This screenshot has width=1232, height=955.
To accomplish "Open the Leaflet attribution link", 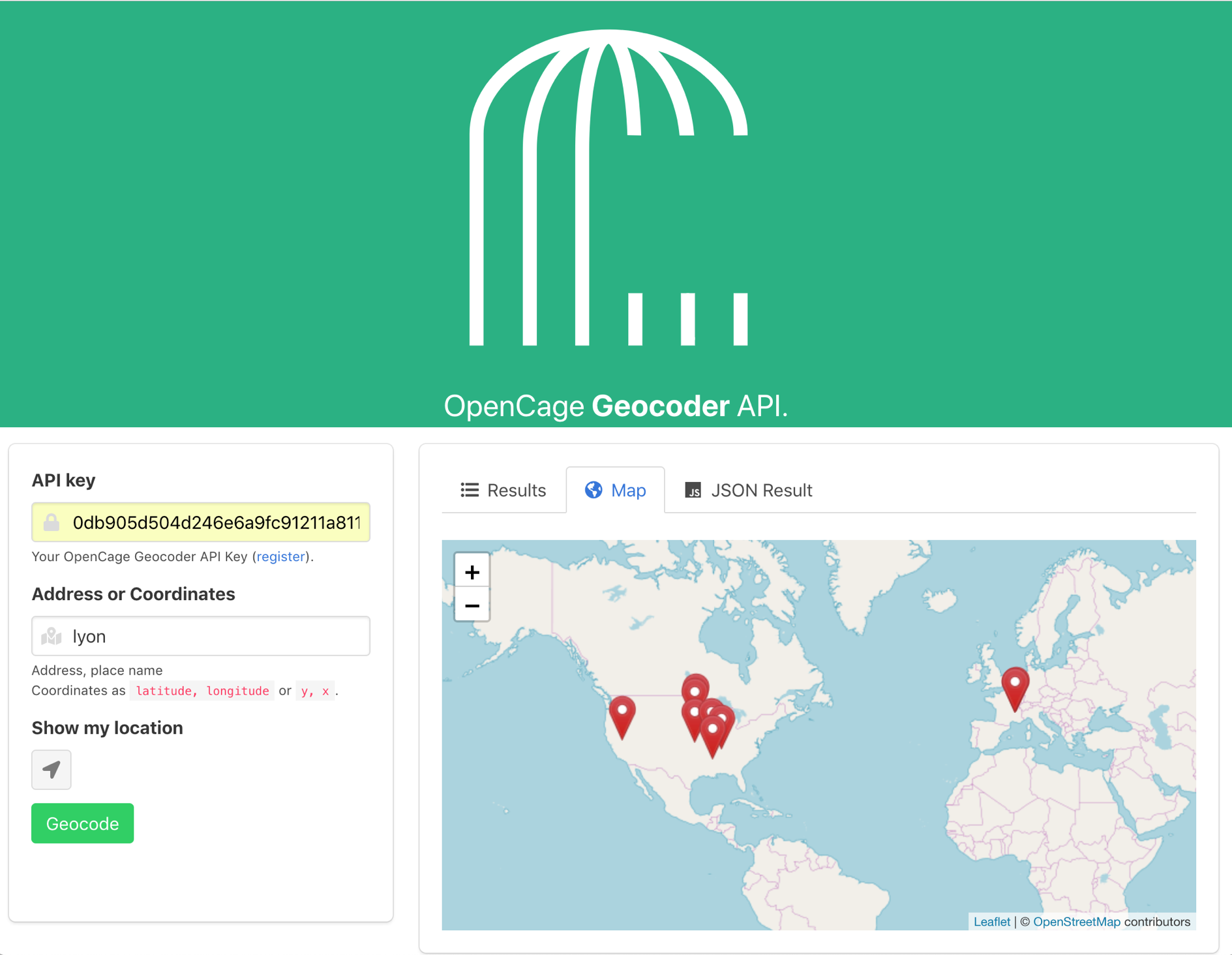I will tap(991, 922).
